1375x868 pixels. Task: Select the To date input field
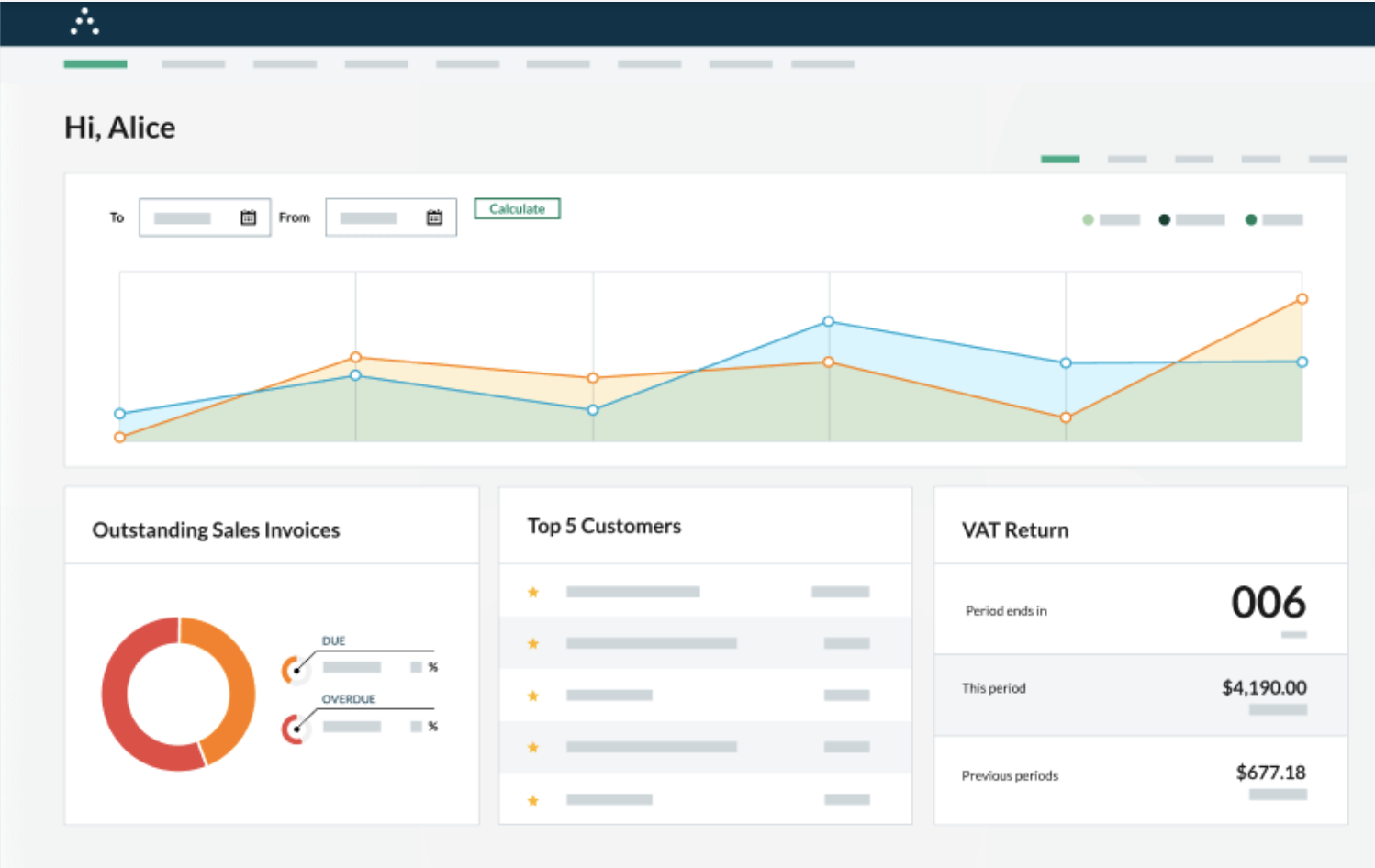[205, 217]
